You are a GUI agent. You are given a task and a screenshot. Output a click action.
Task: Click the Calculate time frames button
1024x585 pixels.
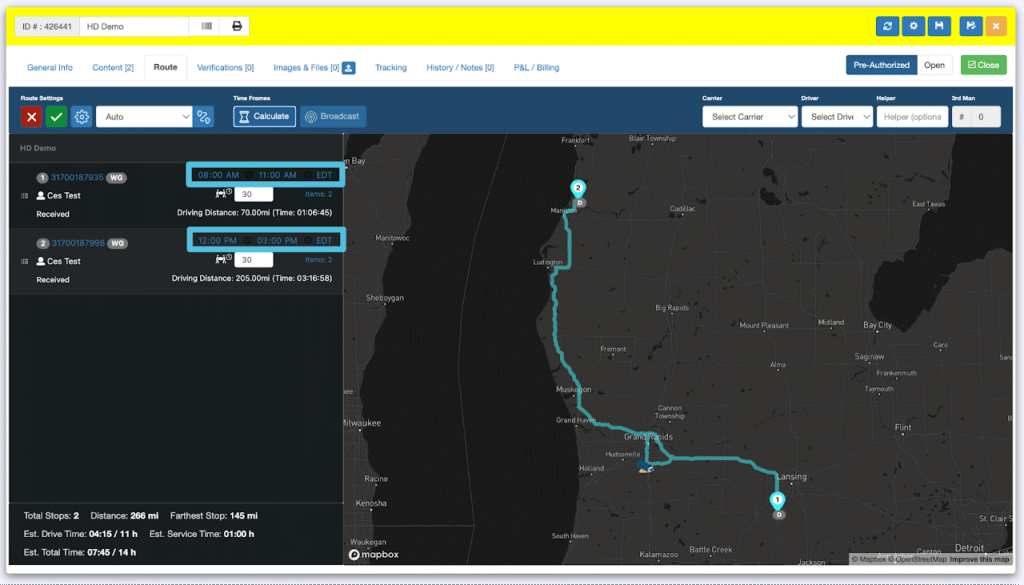[264, 116]
